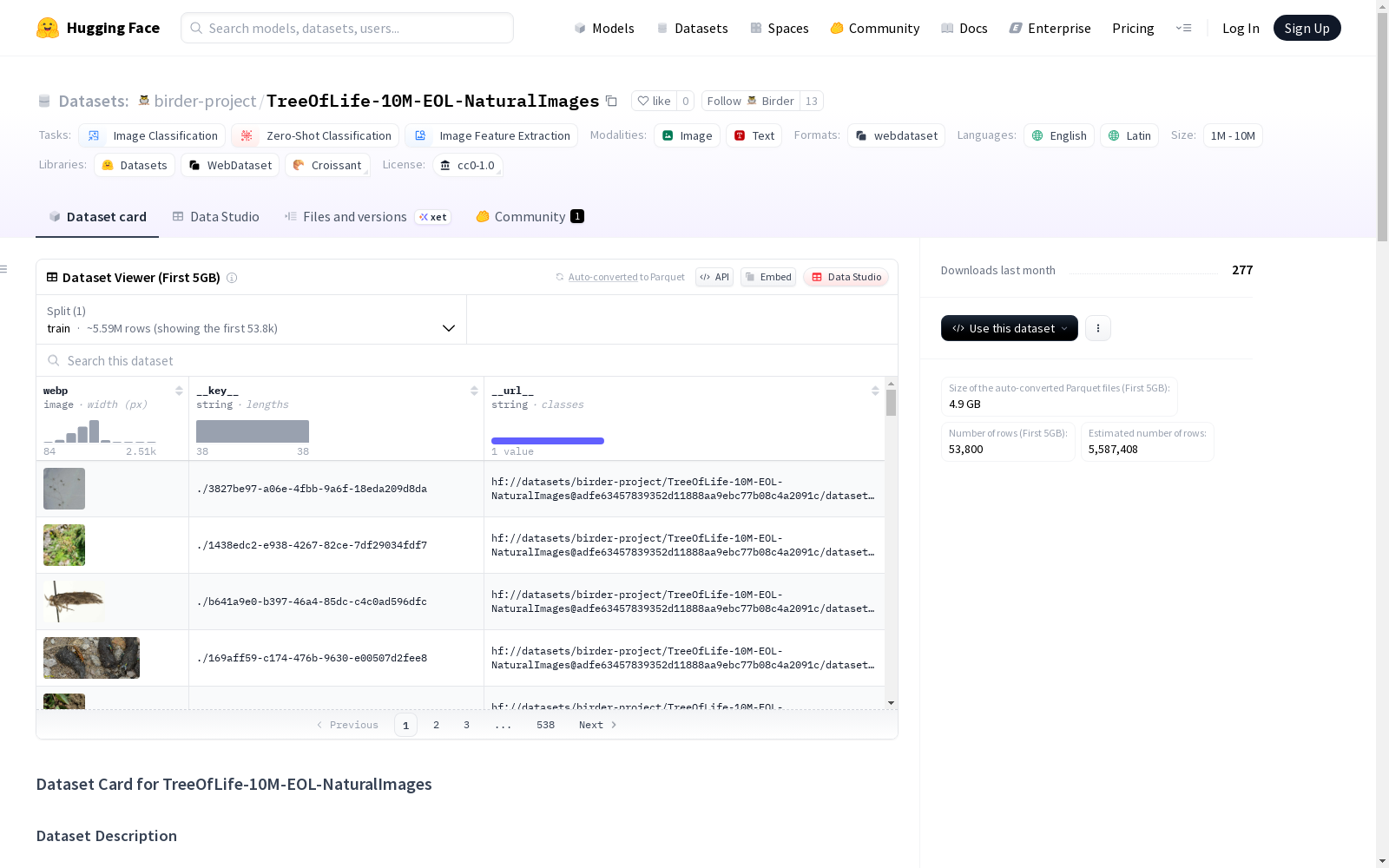Sort by the __key__ column
1389x868 pixels.
(474, 391)
